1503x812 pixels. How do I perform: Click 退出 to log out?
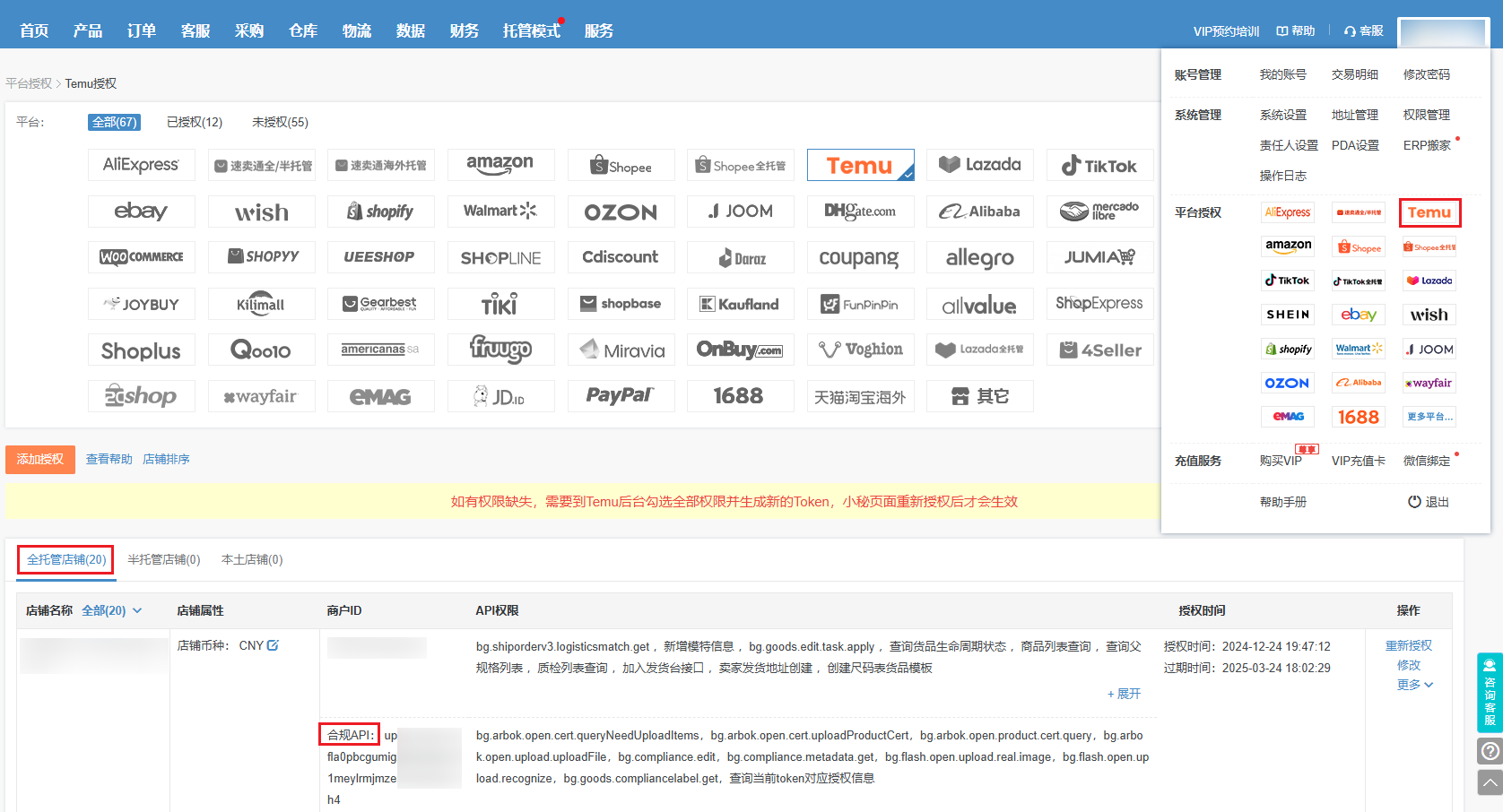[x=1429, y=502]
